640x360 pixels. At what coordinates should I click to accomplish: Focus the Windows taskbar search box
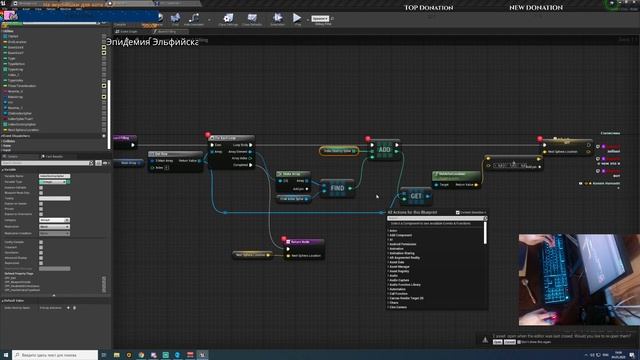click(55, 355)
